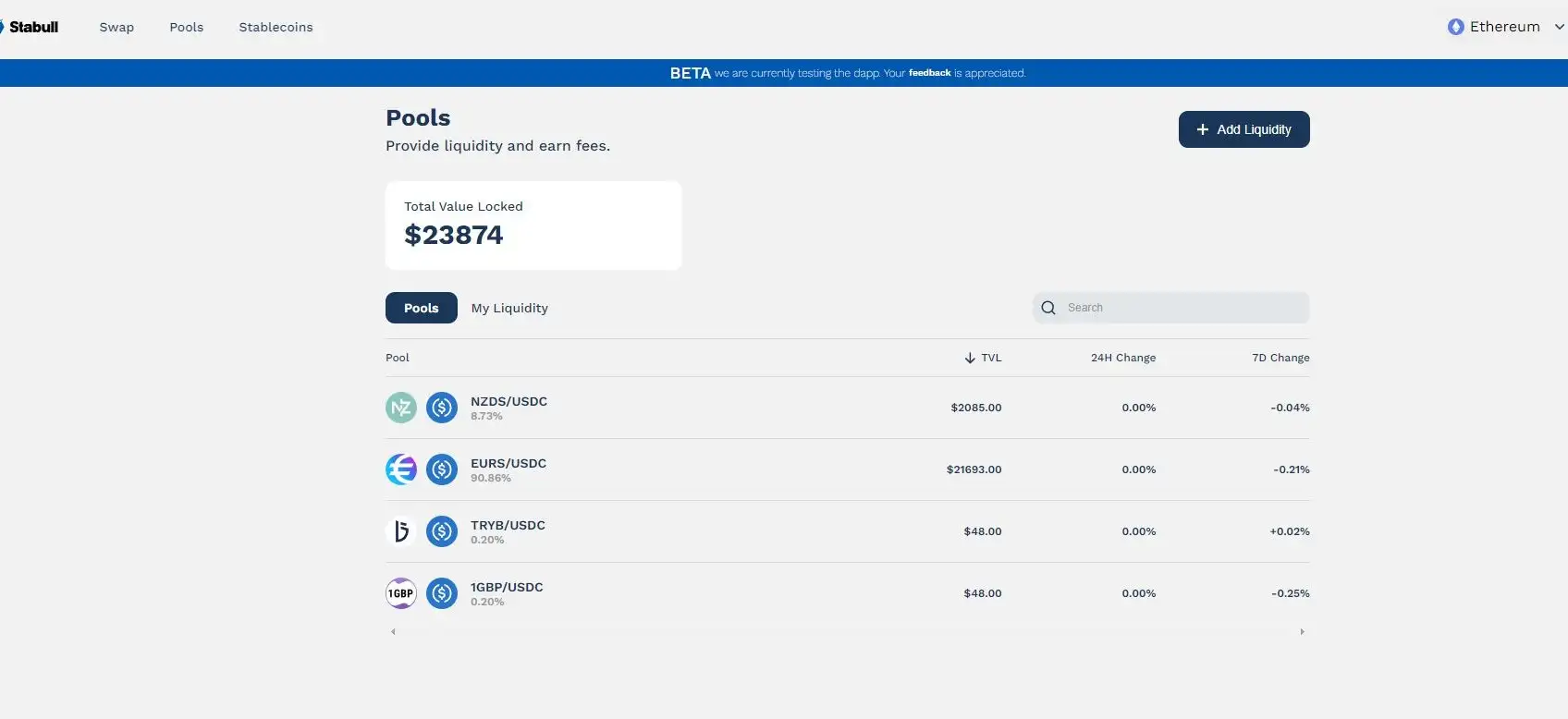Click the TRYB token icon
This screenshot has width=1568, height=719.
(401, 531)
